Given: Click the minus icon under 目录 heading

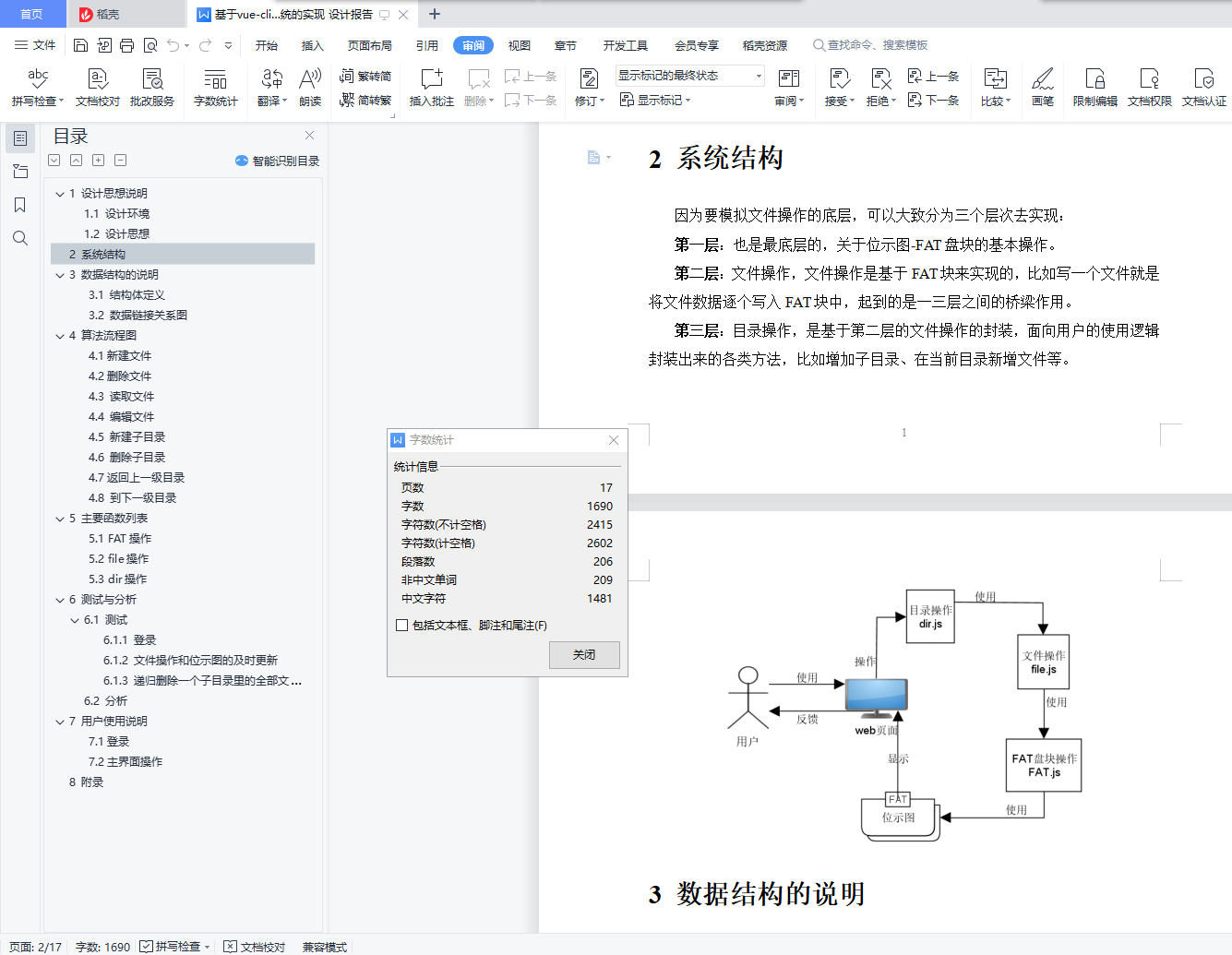Looking at the screenshot, I should click(x=120, y=161).
